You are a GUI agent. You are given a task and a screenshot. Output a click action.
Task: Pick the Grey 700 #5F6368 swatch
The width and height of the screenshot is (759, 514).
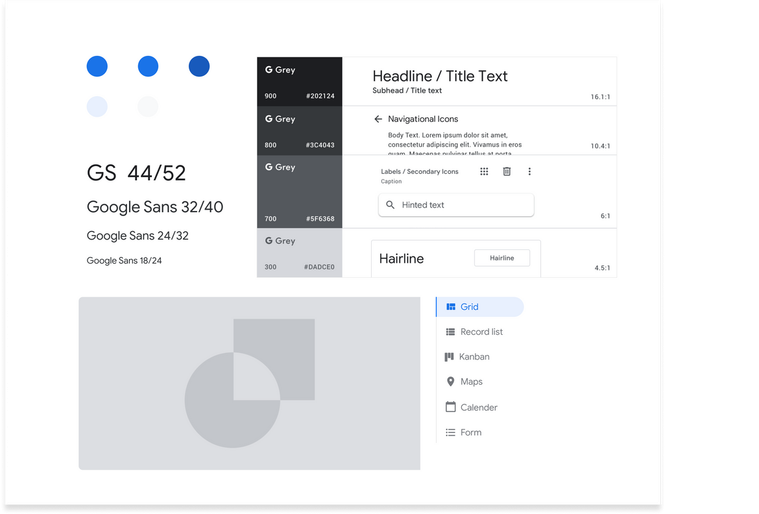(300, 192)
